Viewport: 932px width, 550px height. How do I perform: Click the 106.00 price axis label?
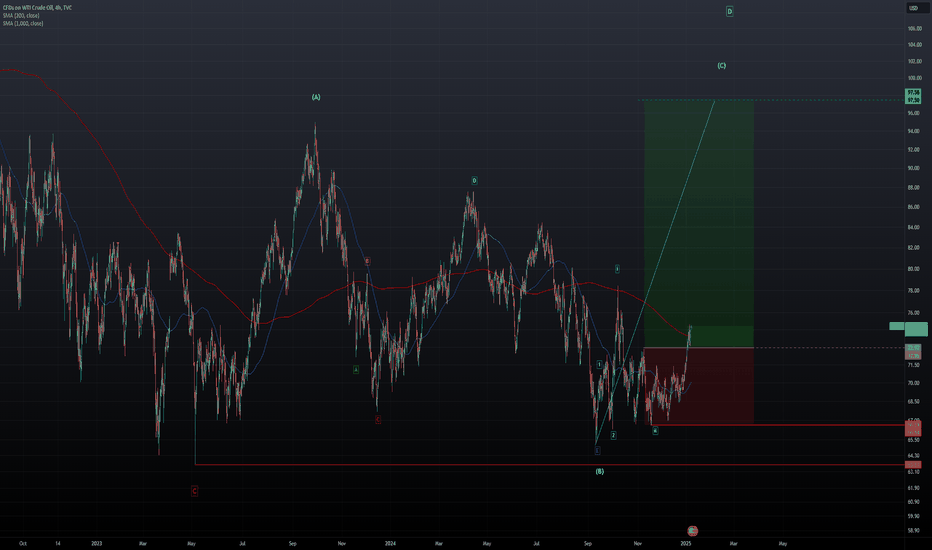click(915, 29)
